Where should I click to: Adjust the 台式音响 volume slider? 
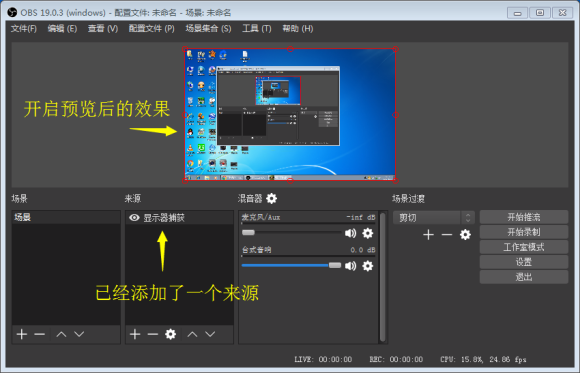(292, 265)
